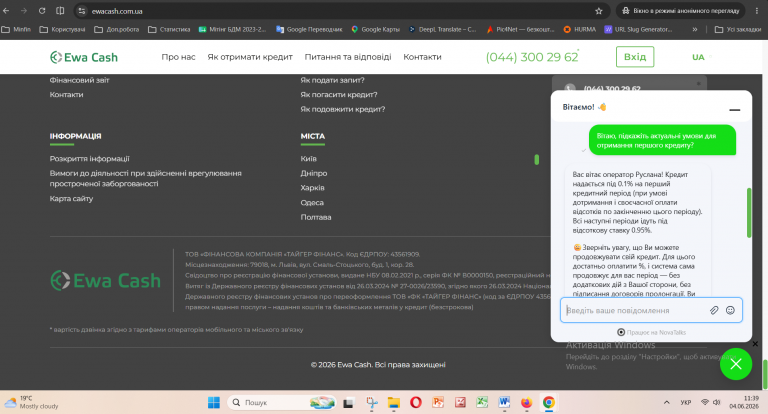This screenshot has height=414, width=768.
Task: Open the Статистика bookmark folder
Action: click(169, 29)
